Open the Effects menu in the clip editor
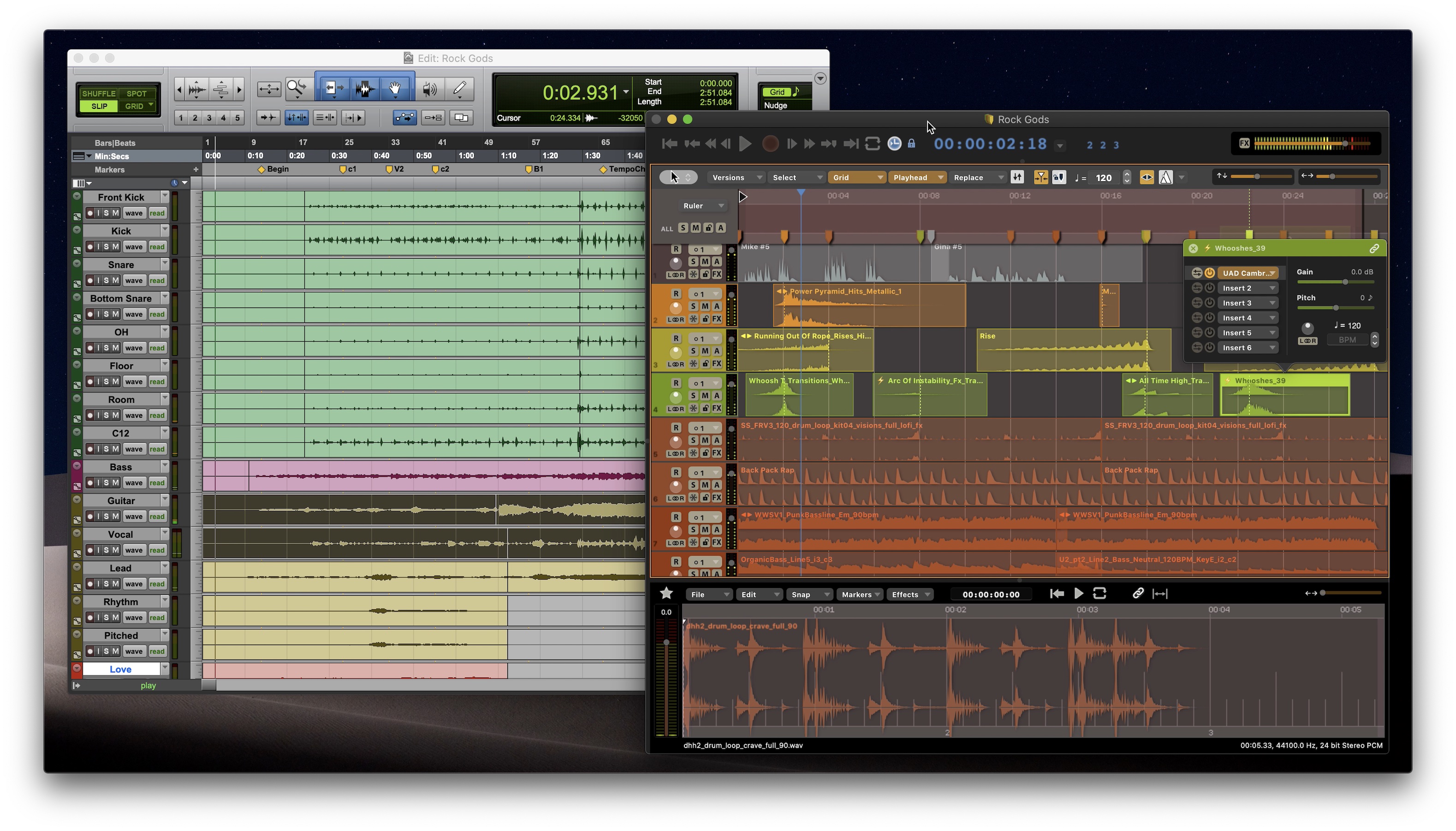 pyautogui.click(x=910, y=594)
